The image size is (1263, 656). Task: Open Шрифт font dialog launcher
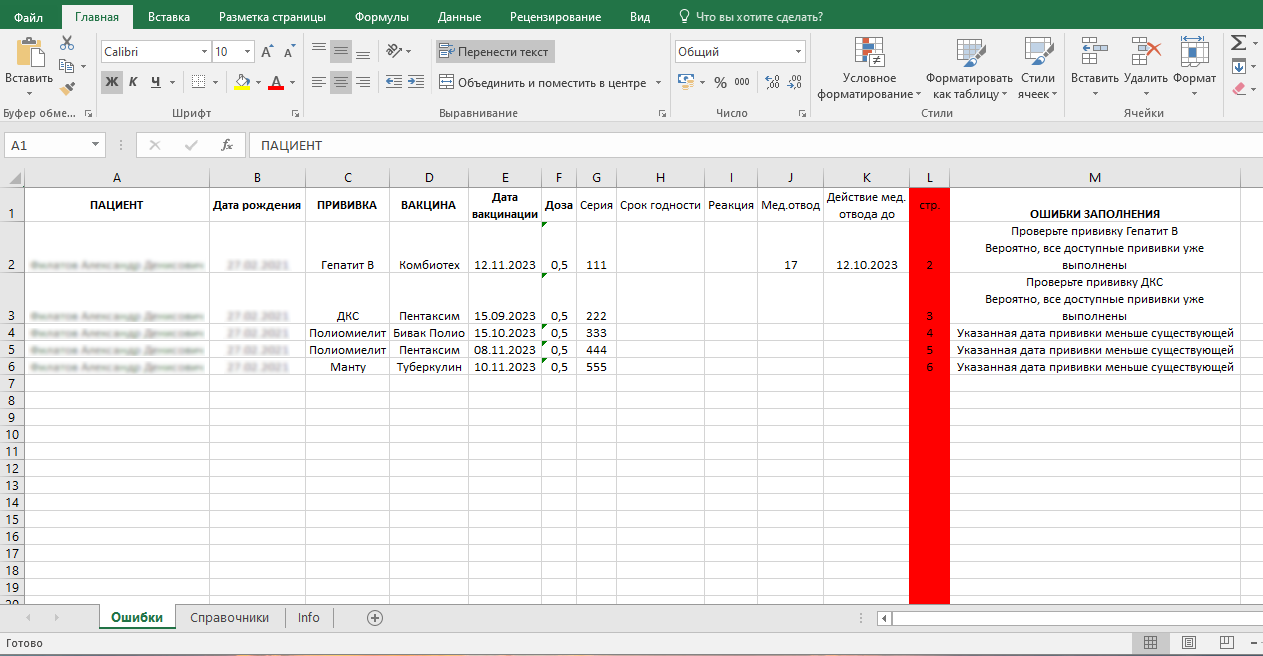point(295,114)
